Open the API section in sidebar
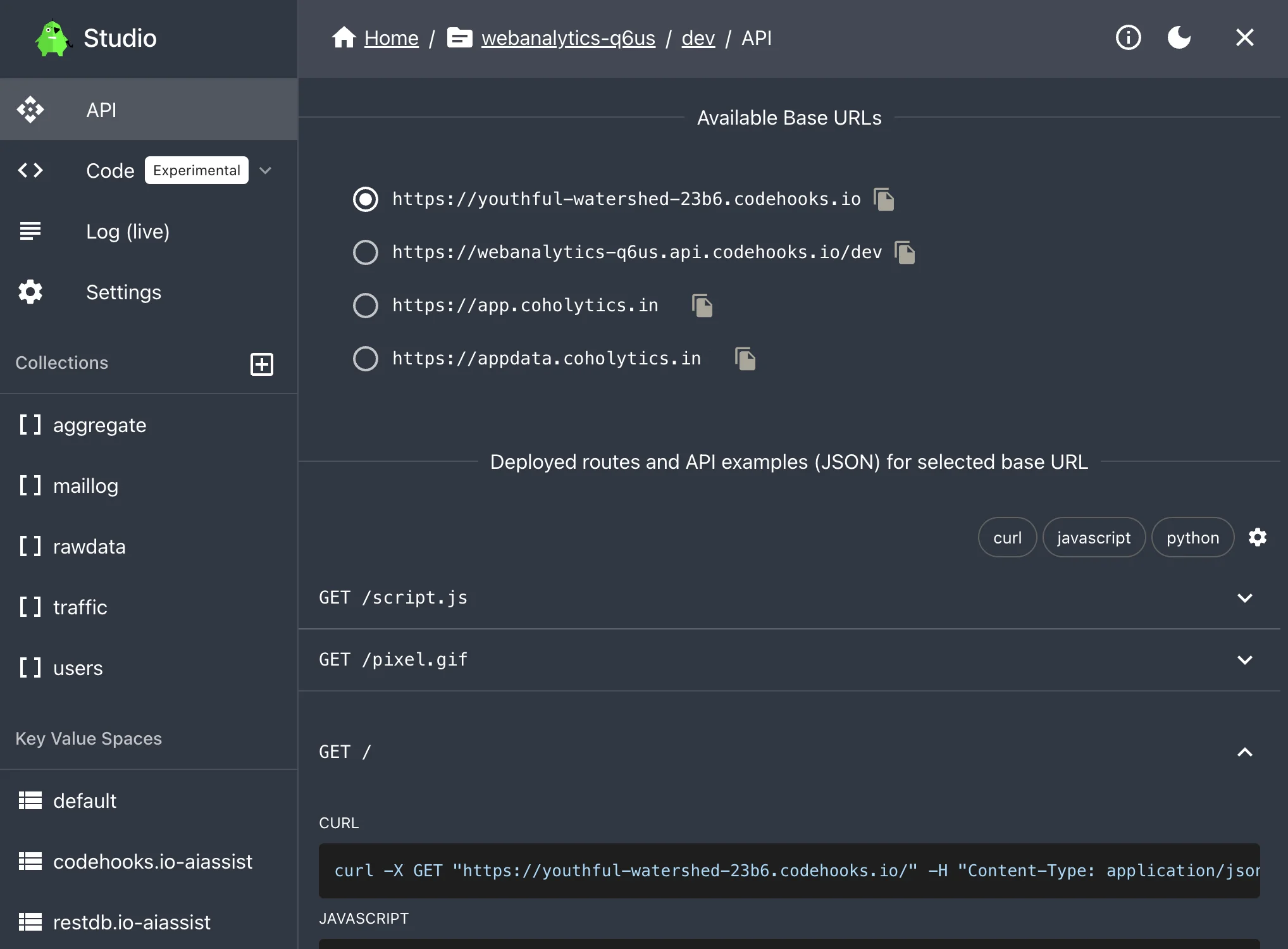Screen dimensions: 1288x949 [149, 109]
